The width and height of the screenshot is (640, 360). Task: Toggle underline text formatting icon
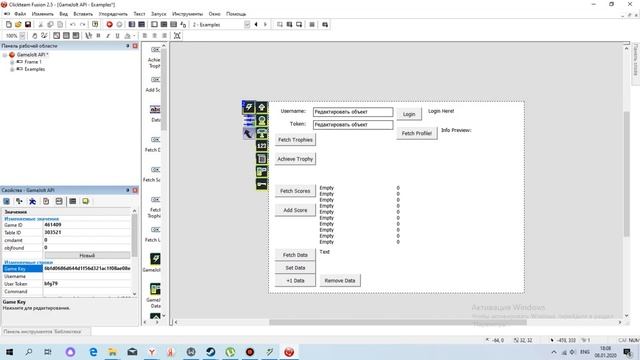click(118, 36)
